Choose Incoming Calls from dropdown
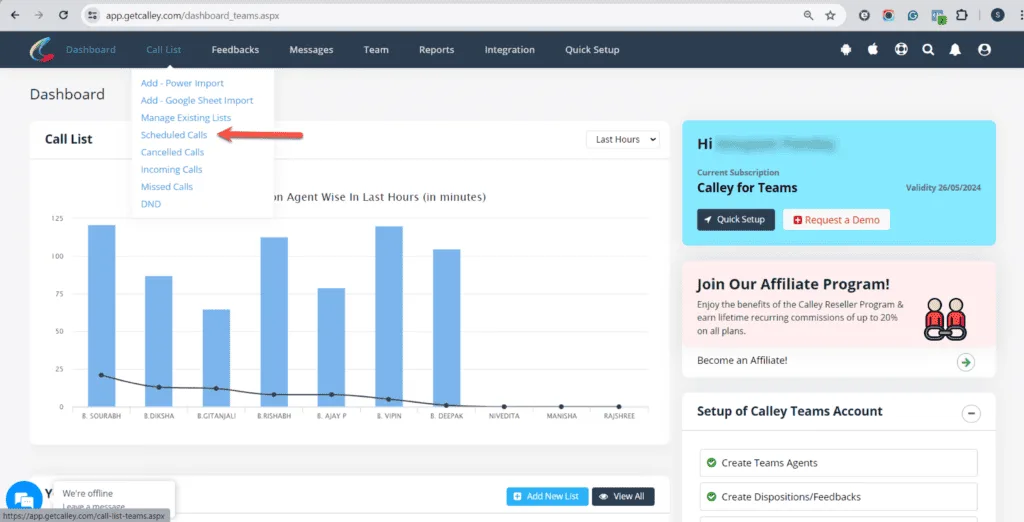This screenshot has width=1024, height=522. tap(171, 169)
